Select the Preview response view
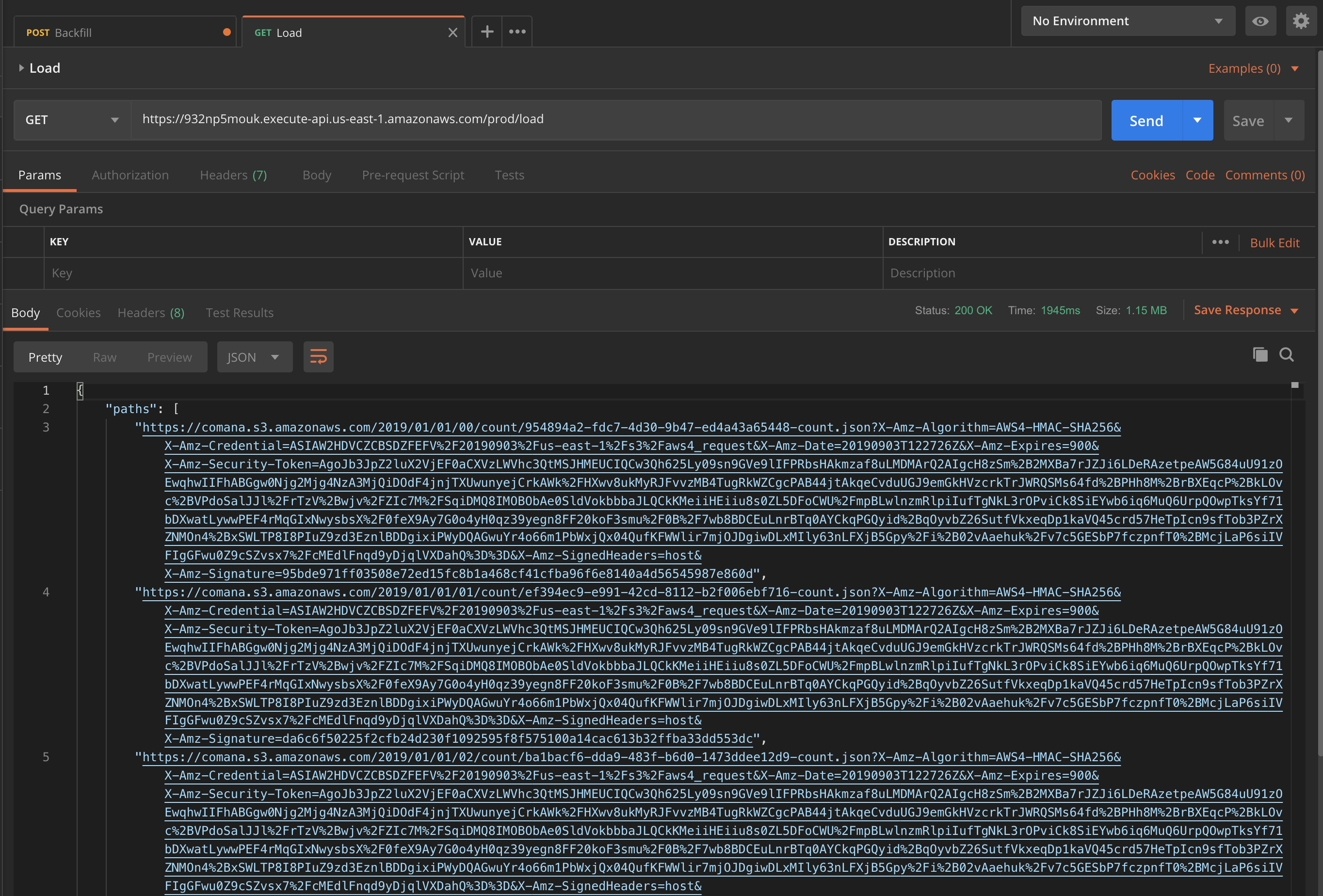 (x=169, y=357)
